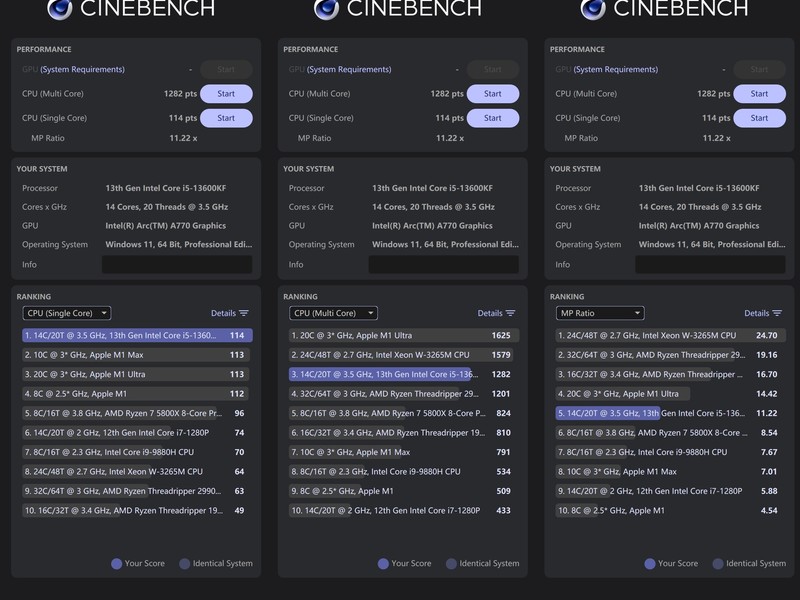Click the Info field in middle panel
Viewport: 800px width, 600px height.
pos(444,264)
